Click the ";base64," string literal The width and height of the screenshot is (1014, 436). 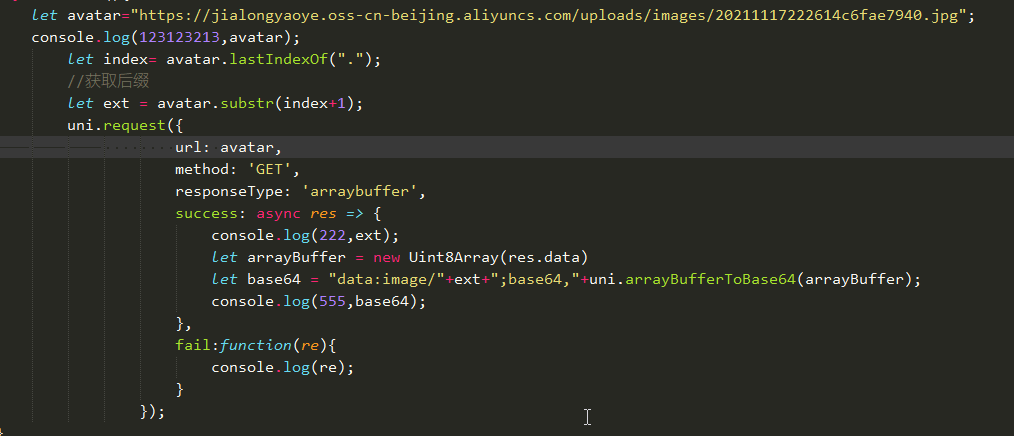point(535,279)
